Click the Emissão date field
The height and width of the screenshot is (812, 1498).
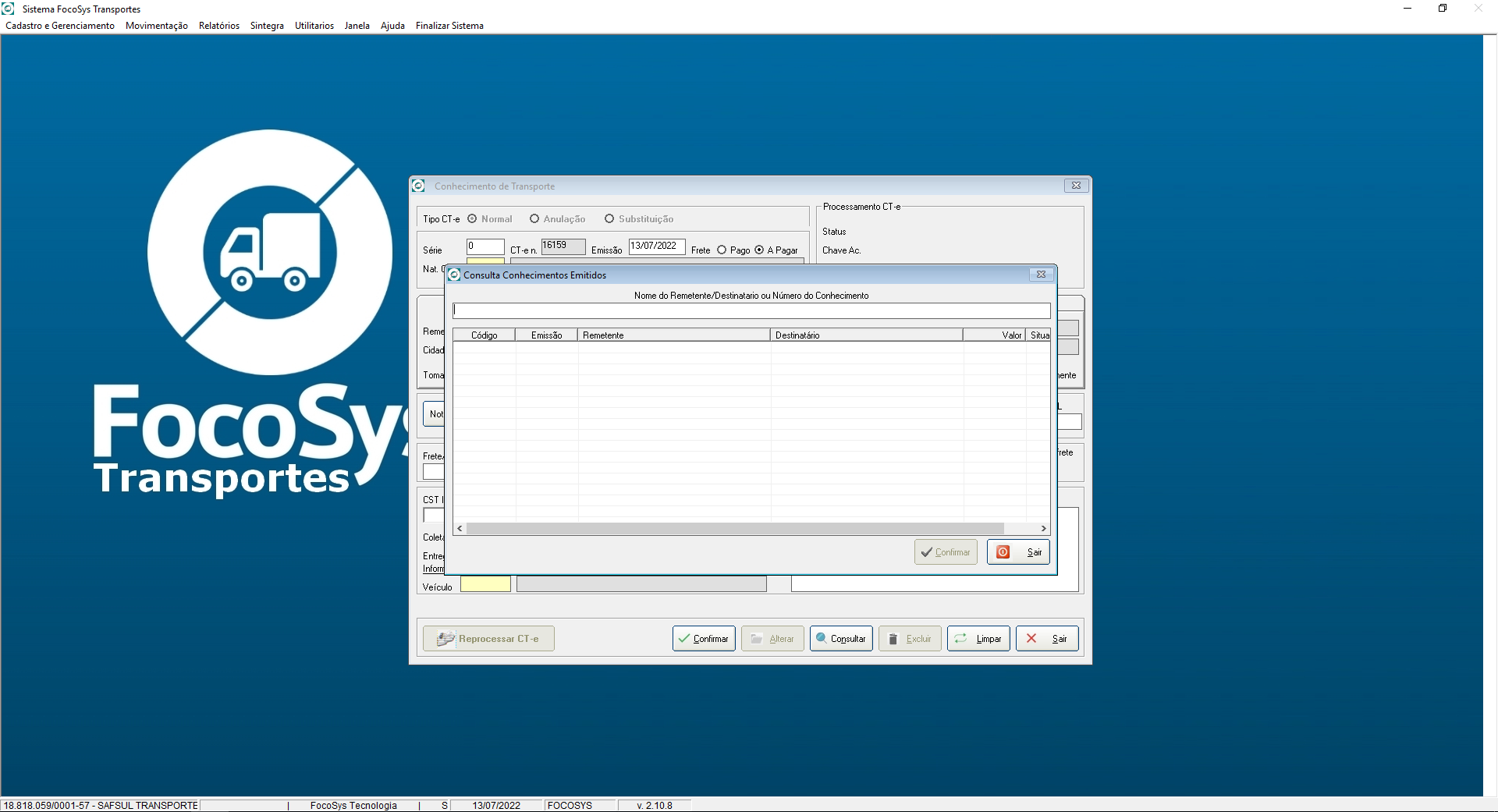657,246
